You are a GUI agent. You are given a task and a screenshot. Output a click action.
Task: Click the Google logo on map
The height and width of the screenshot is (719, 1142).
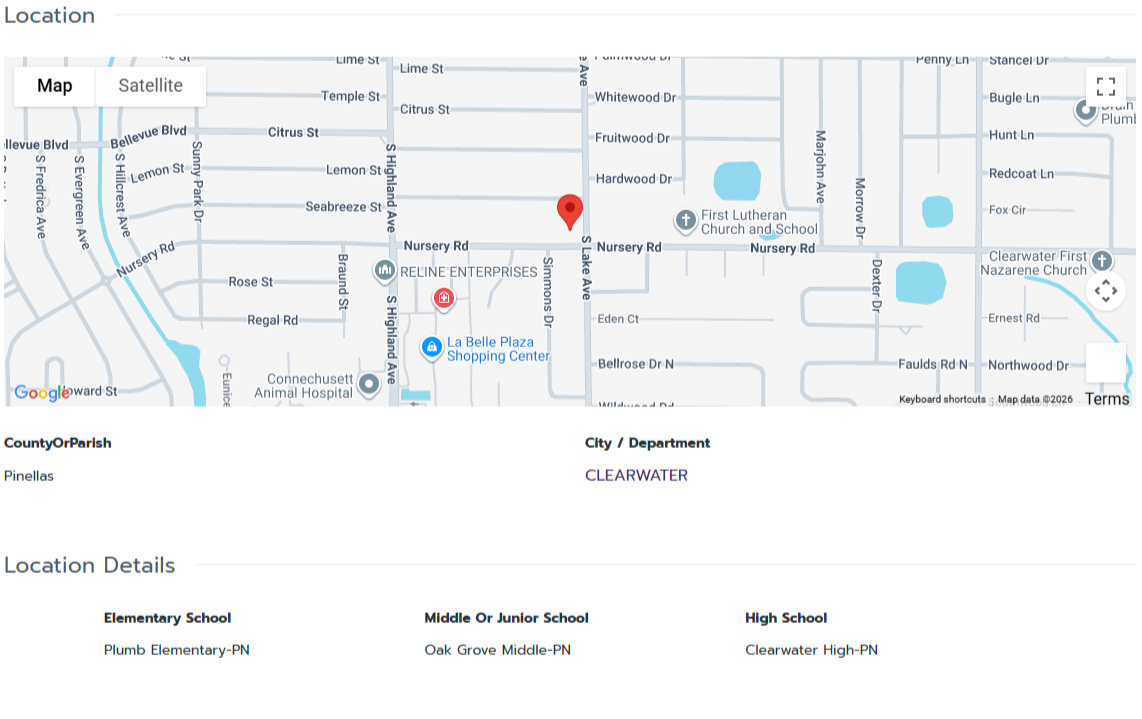41,393
